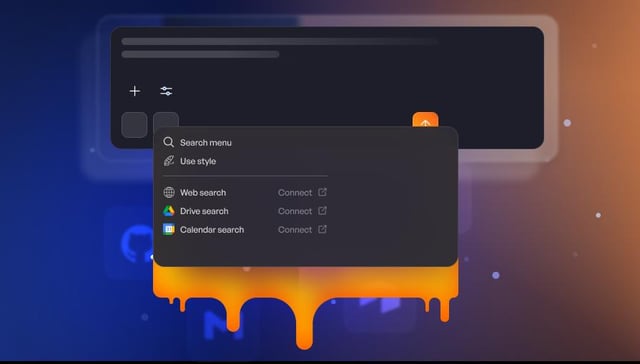The height and width of the screenshot is (364, 640).
Task: Connect the Web search tool
Action: click(295, 193)
